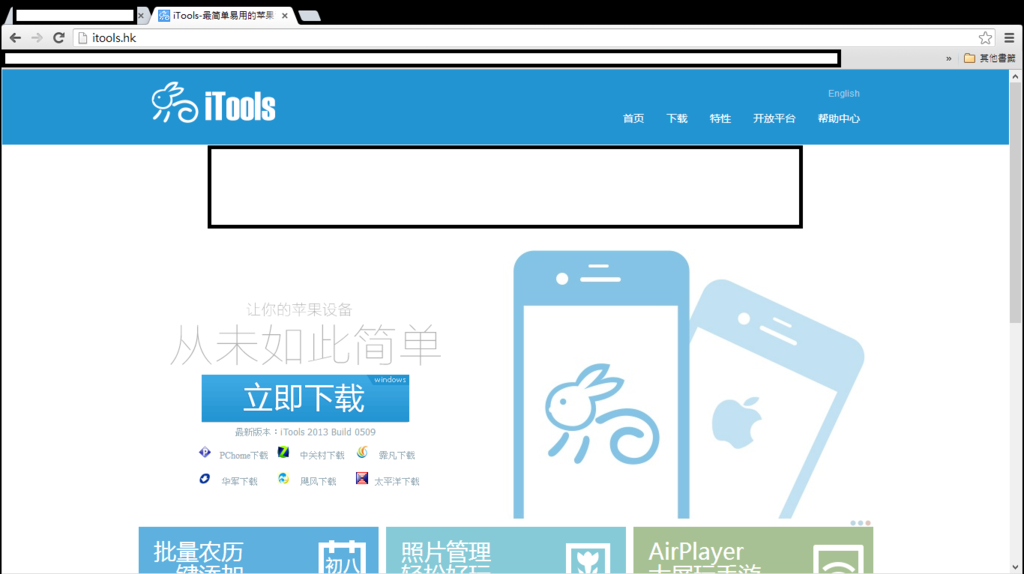1024x574 pixels.
Task: Open the 其他書籤 bookmarks folder
Action: (989, 58)
